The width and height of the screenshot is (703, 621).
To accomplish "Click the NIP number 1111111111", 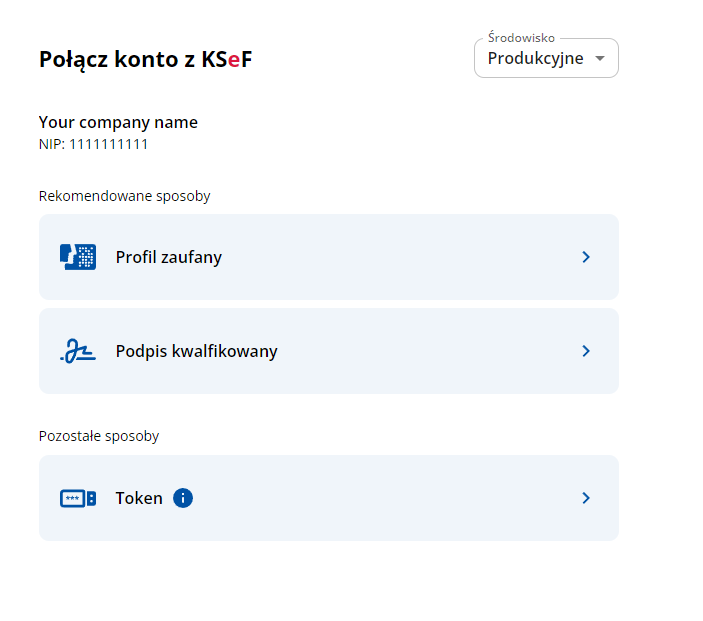I will click(108, 144).
